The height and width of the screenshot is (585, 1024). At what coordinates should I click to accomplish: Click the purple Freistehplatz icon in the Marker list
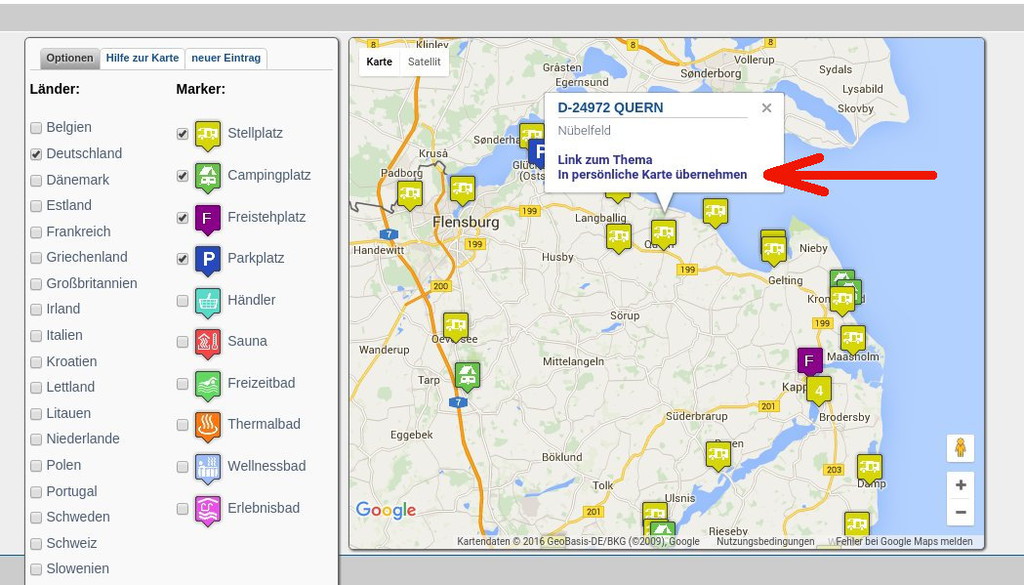208,219
